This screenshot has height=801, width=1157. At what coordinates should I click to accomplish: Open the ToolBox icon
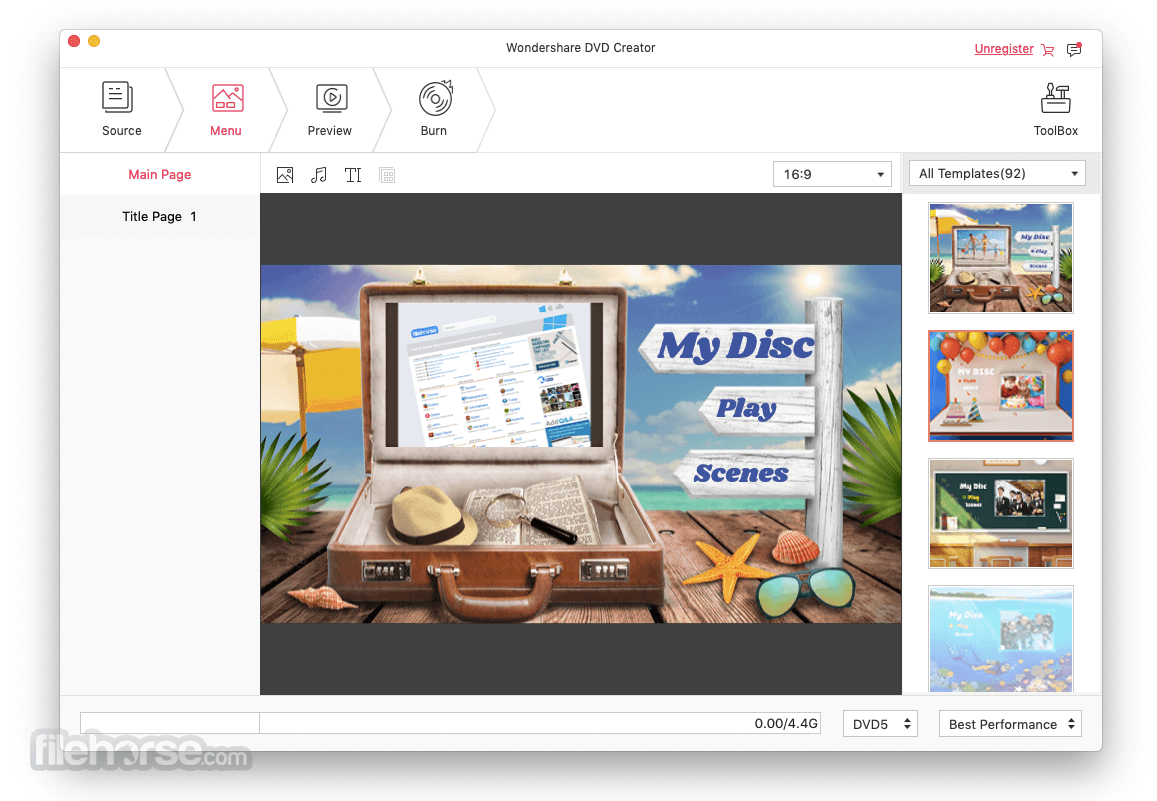(1056, 98)
